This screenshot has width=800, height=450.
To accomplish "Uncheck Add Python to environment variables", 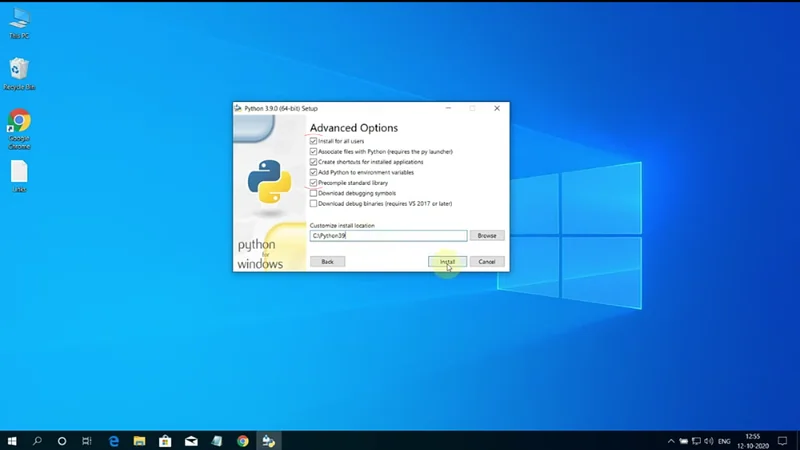I will point(314,173).
